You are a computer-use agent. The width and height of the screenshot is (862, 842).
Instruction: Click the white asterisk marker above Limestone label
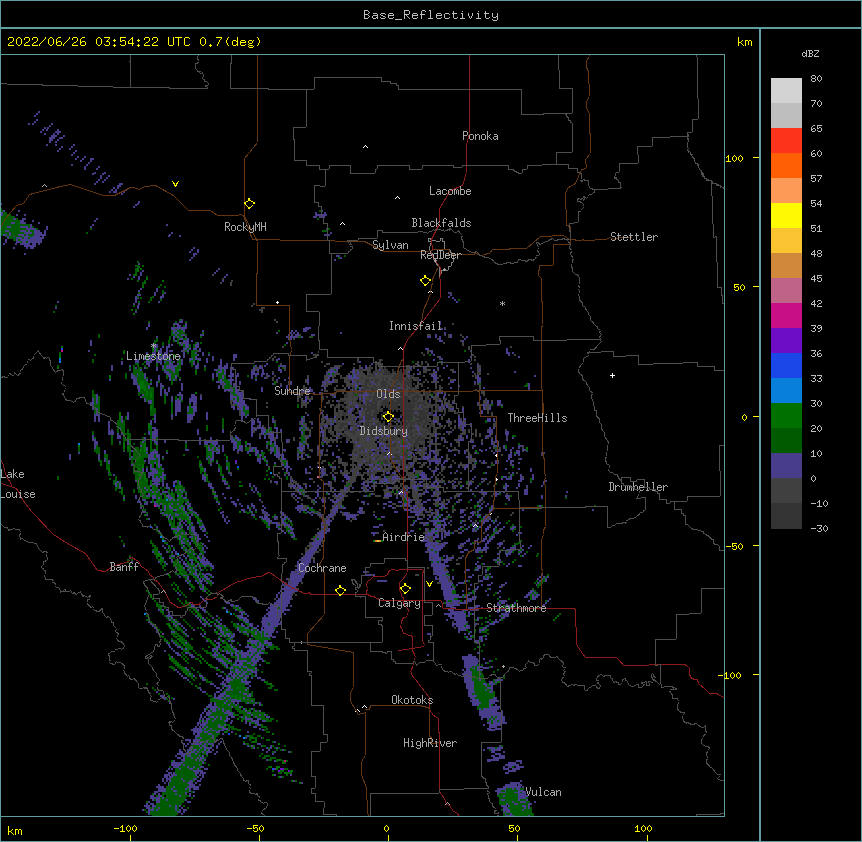point(154,346)
